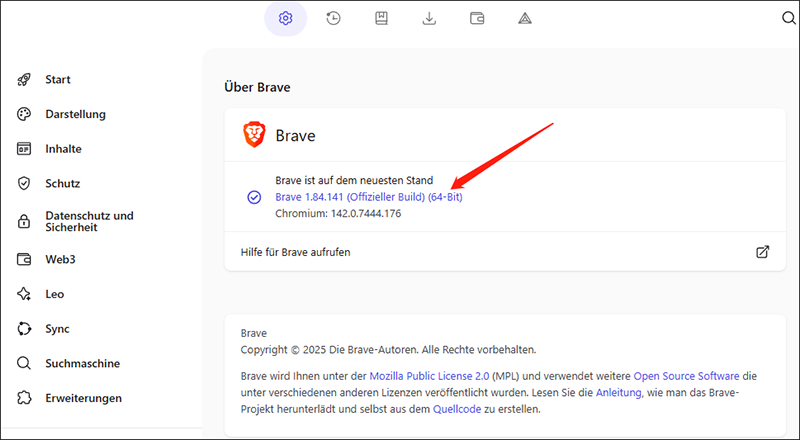Click the sync arrows icon beside Sync
Viewport: 800px width, 440px height.
point(24,329)
